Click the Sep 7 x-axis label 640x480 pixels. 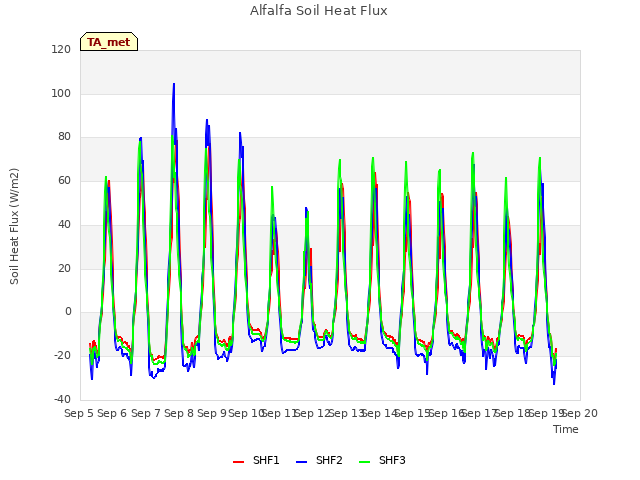146,413
